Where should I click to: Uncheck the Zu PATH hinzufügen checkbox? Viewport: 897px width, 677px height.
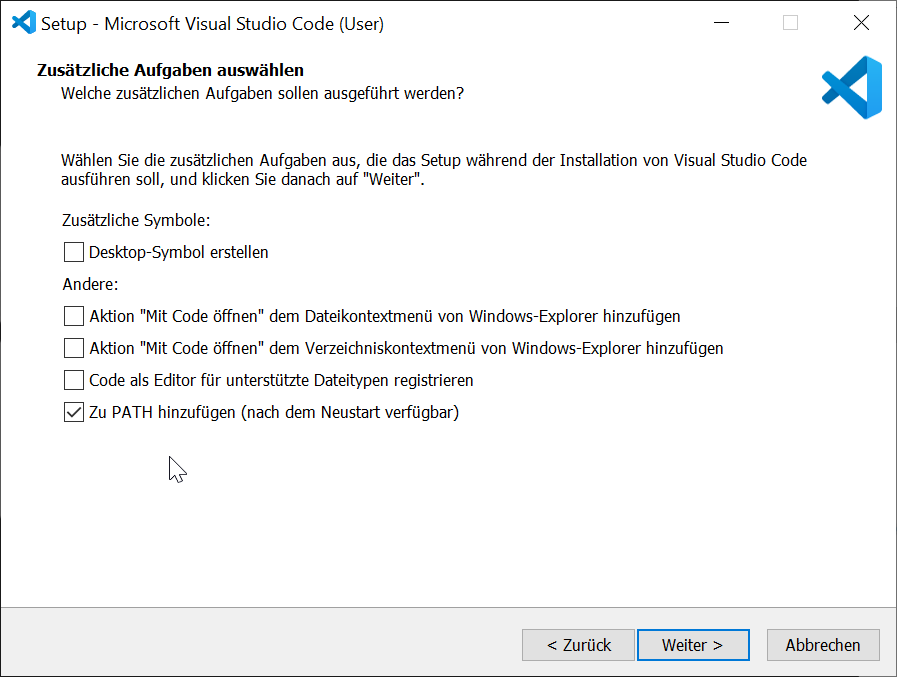pos(74,412)
